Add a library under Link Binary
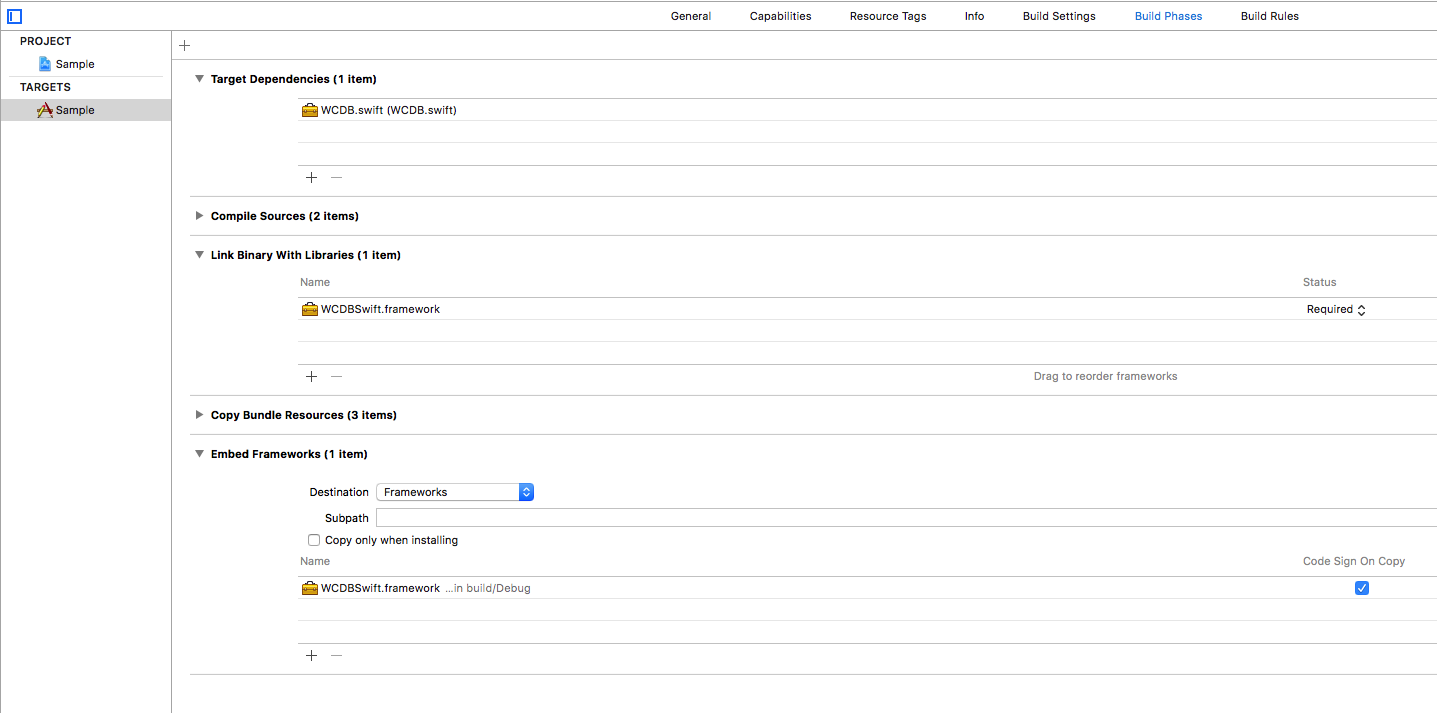 pos(311,376)
